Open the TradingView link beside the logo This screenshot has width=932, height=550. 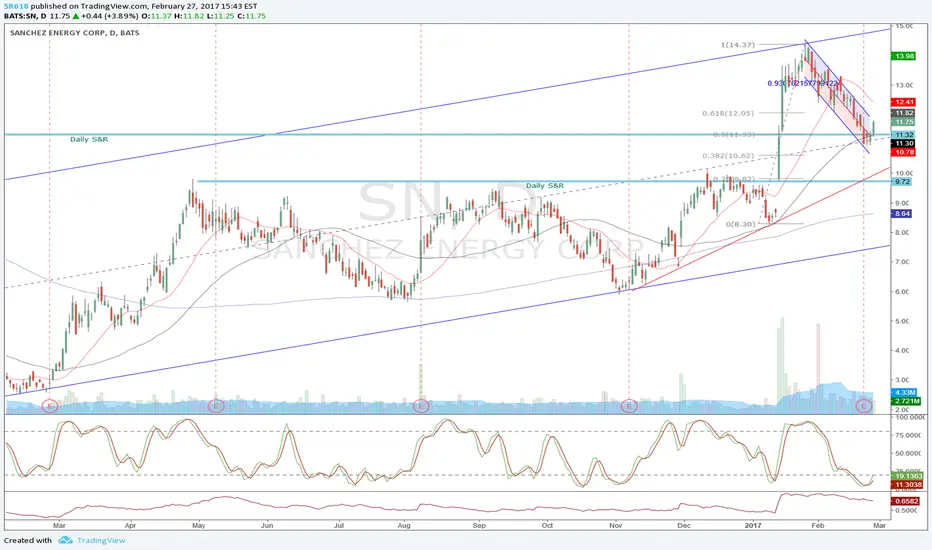(x=101, y=540)
